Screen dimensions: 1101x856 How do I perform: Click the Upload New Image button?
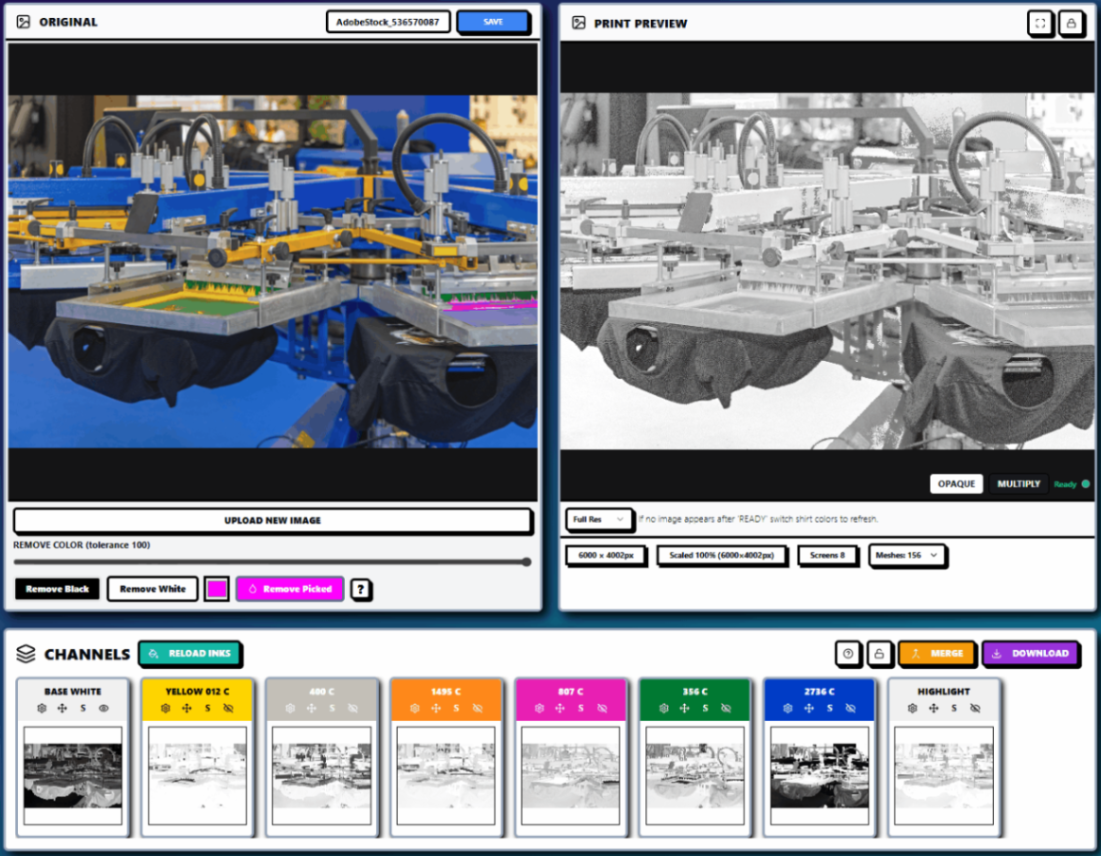coord(272,520)
